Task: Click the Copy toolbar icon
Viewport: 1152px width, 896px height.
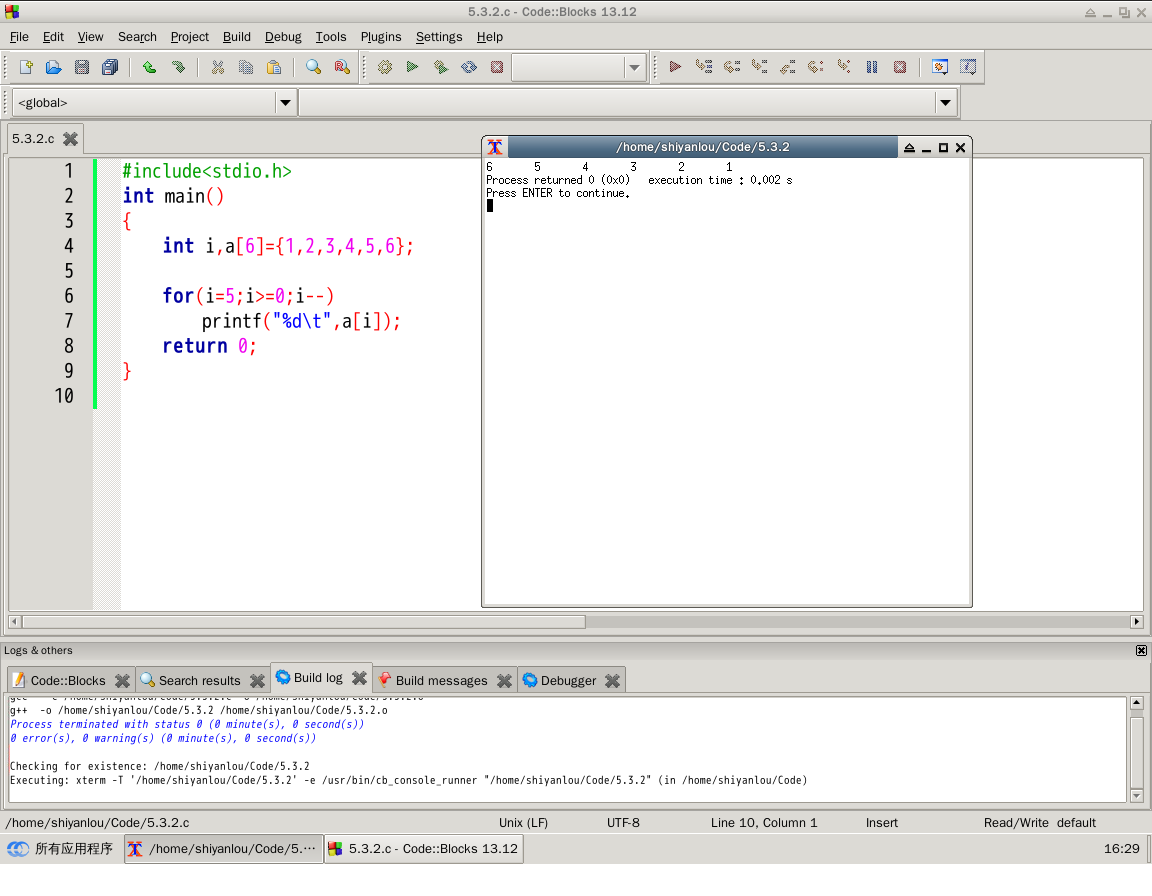Action: 245,68
